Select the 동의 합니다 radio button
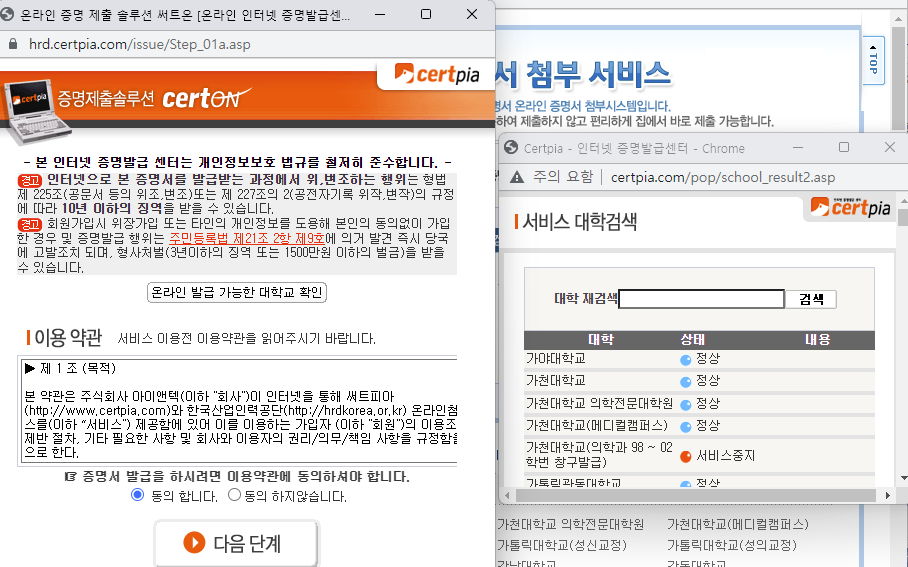Screen dimensions: 908x567 point(137,495)
